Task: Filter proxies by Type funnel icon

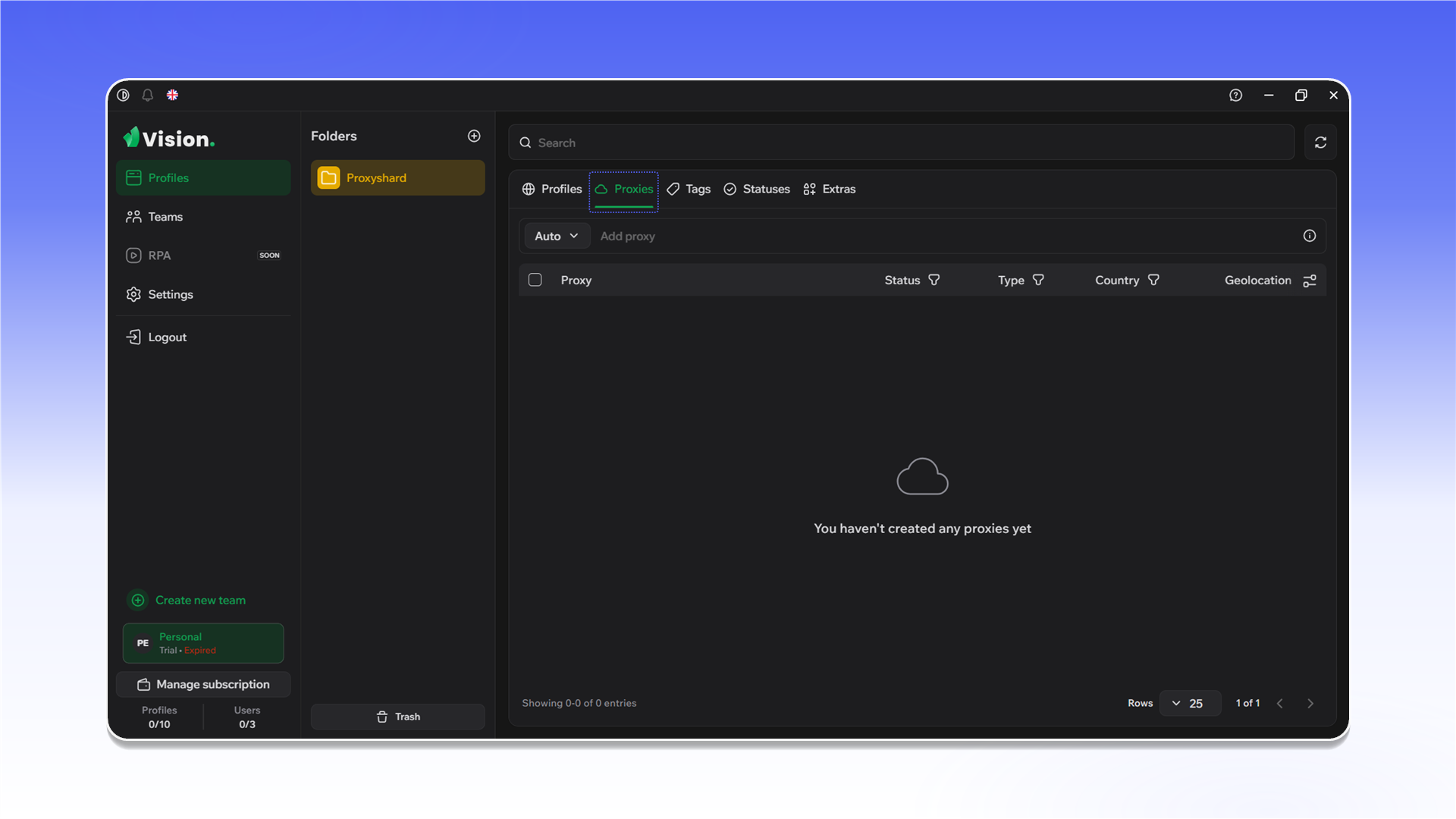Action: (1038, 280)
